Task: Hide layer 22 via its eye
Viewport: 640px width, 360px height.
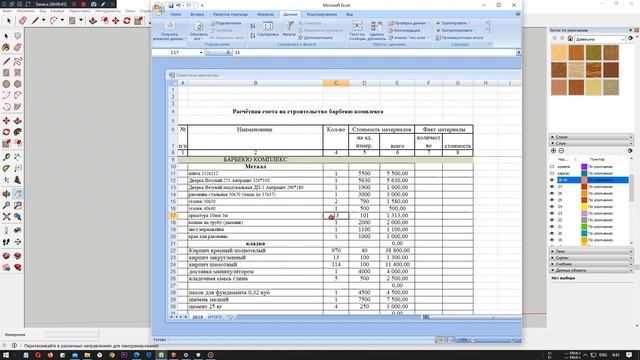Action: [x=552, y=220]
